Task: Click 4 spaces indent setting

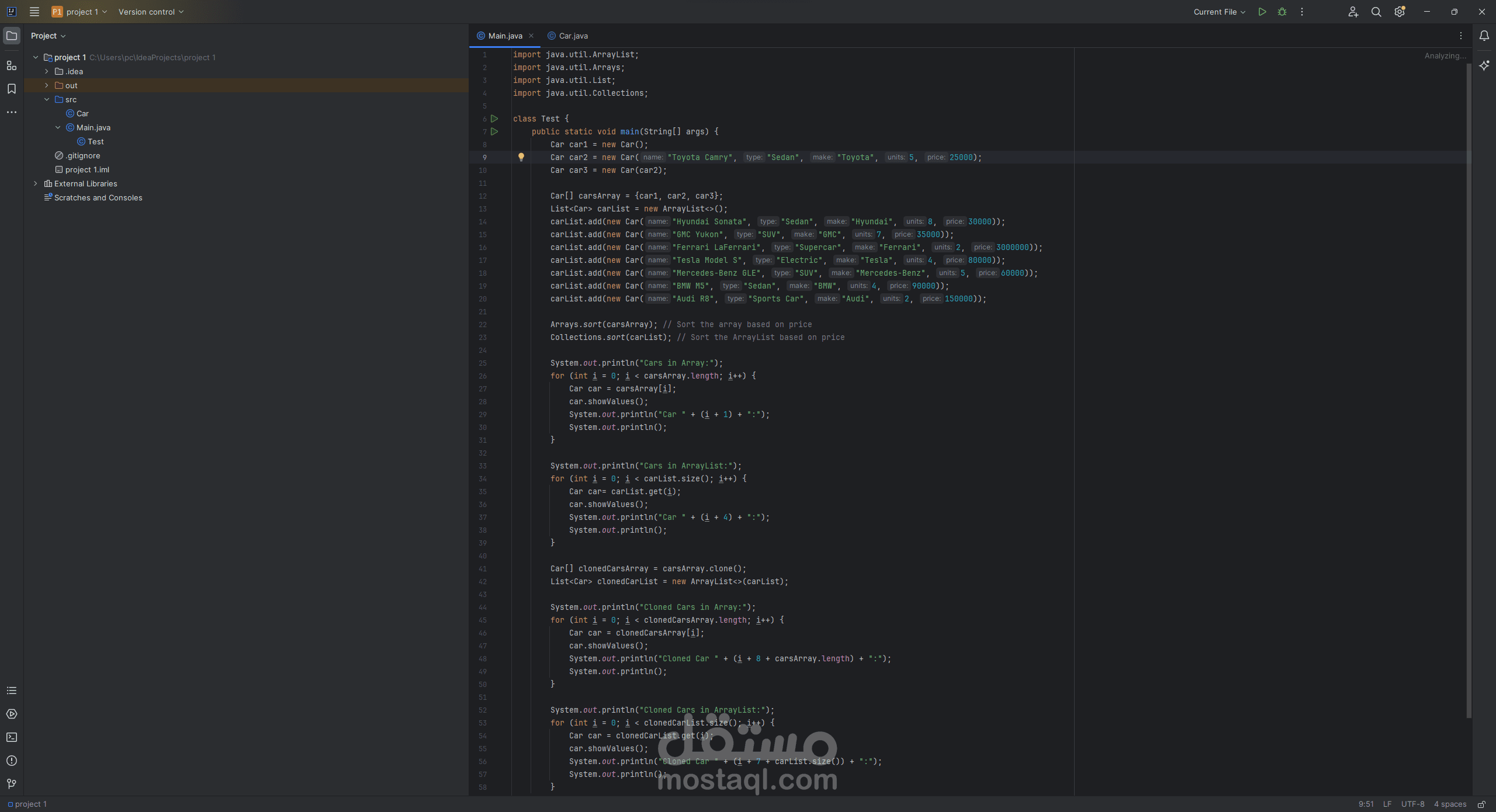Action: pos(1450,804)
